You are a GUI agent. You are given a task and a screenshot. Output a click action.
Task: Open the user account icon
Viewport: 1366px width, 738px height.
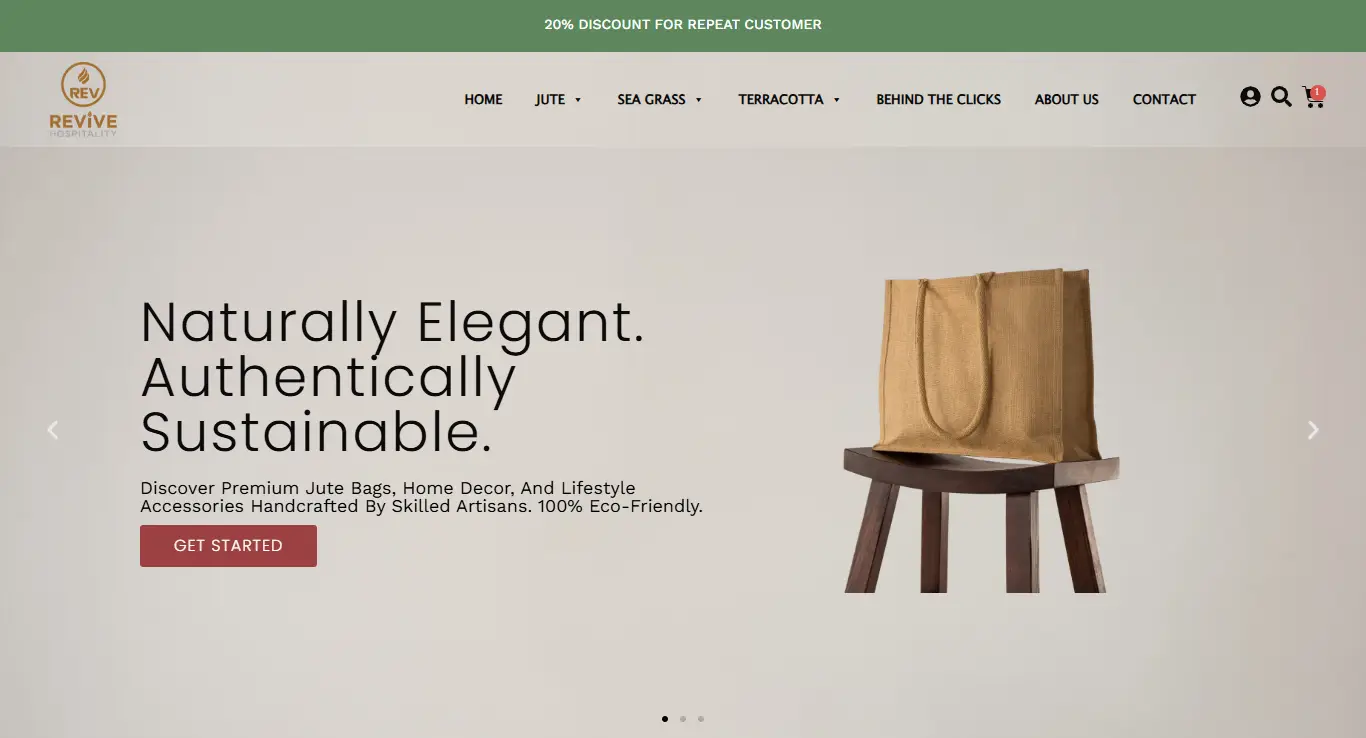1250,97
